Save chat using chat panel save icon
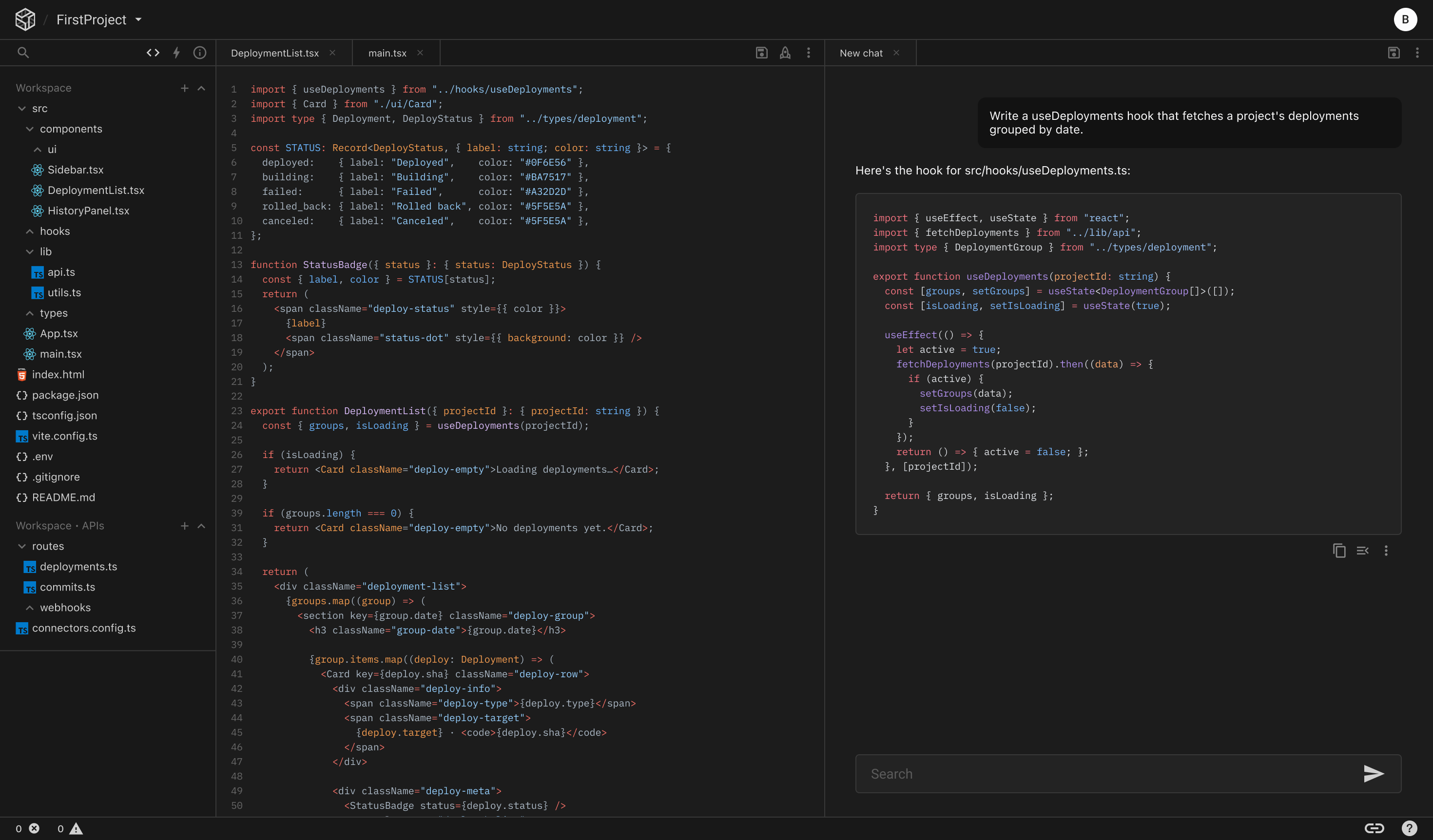 [x=1393, y=53]
